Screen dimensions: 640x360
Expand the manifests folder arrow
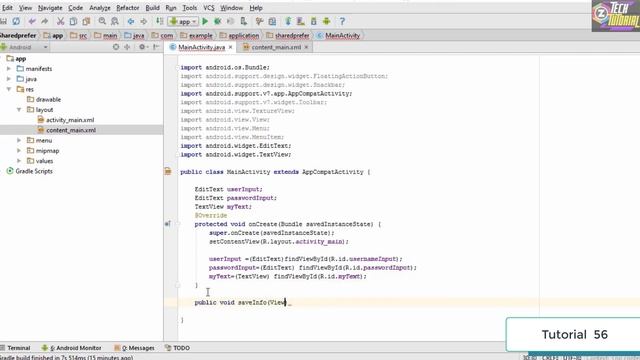click(9, 69)
